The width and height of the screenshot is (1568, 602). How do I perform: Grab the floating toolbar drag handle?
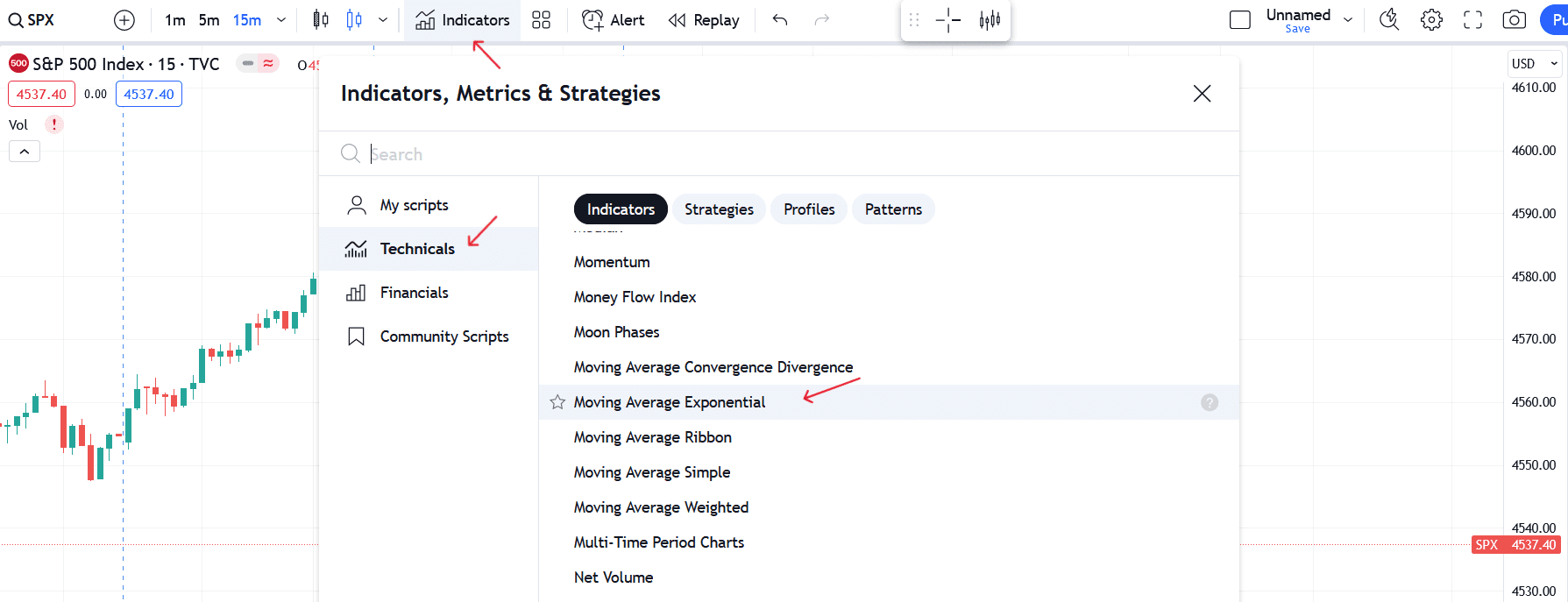pyautogui.click(x=914, y=20)
